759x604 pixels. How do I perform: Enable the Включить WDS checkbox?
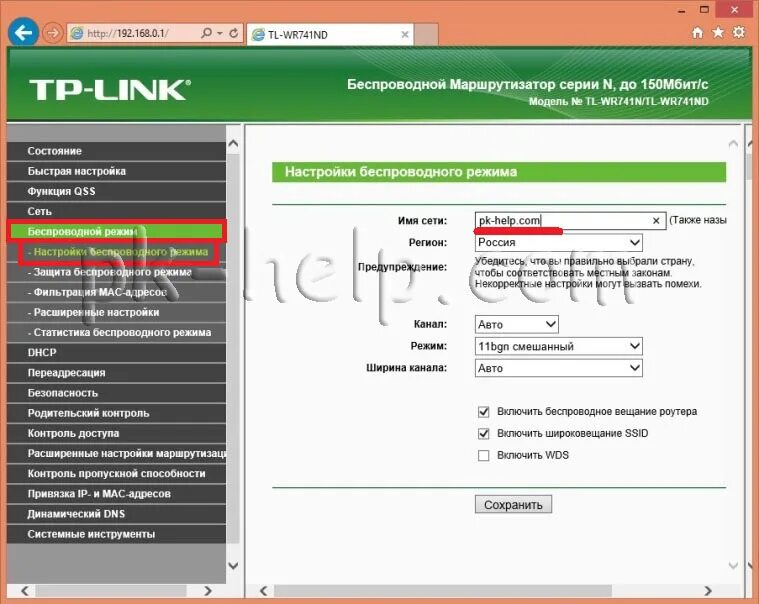pos(483,455)
